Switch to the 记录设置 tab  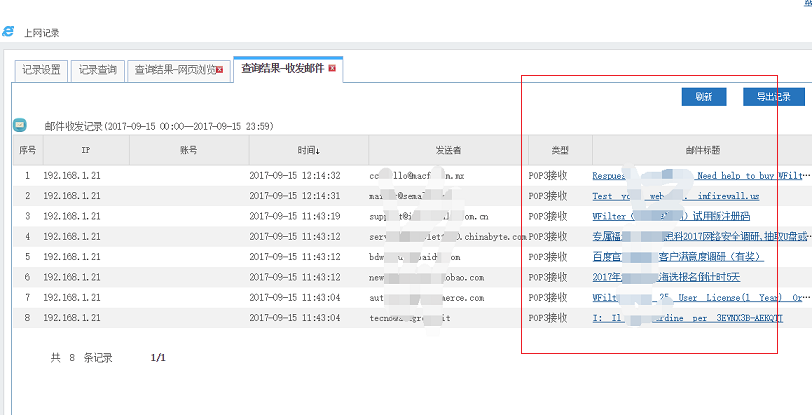click(41, 70)
